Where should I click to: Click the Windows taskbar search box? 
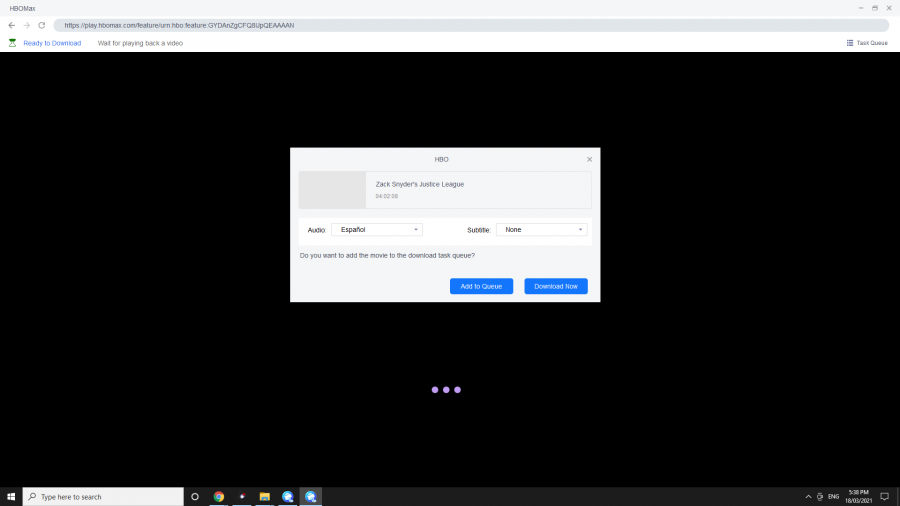(x=103, y=497)
